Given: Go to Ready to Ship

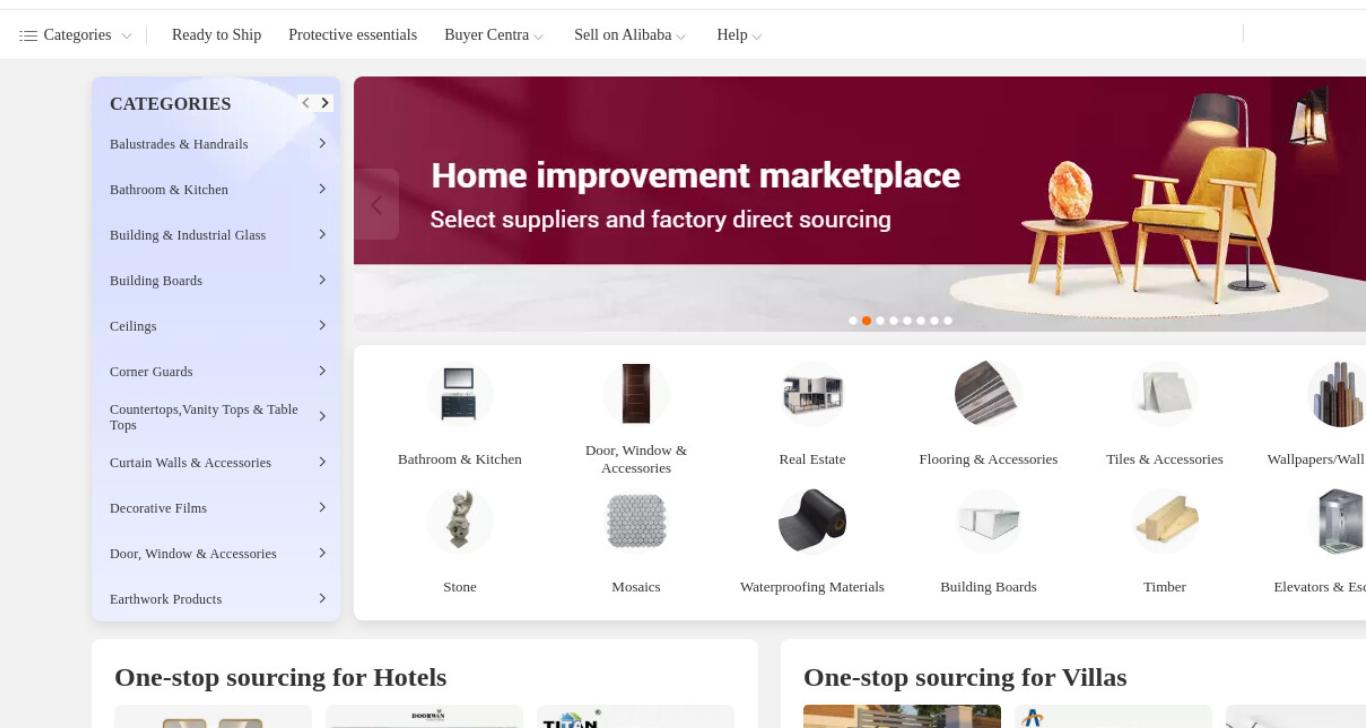Looking at the screenshot, I should 216,35.
